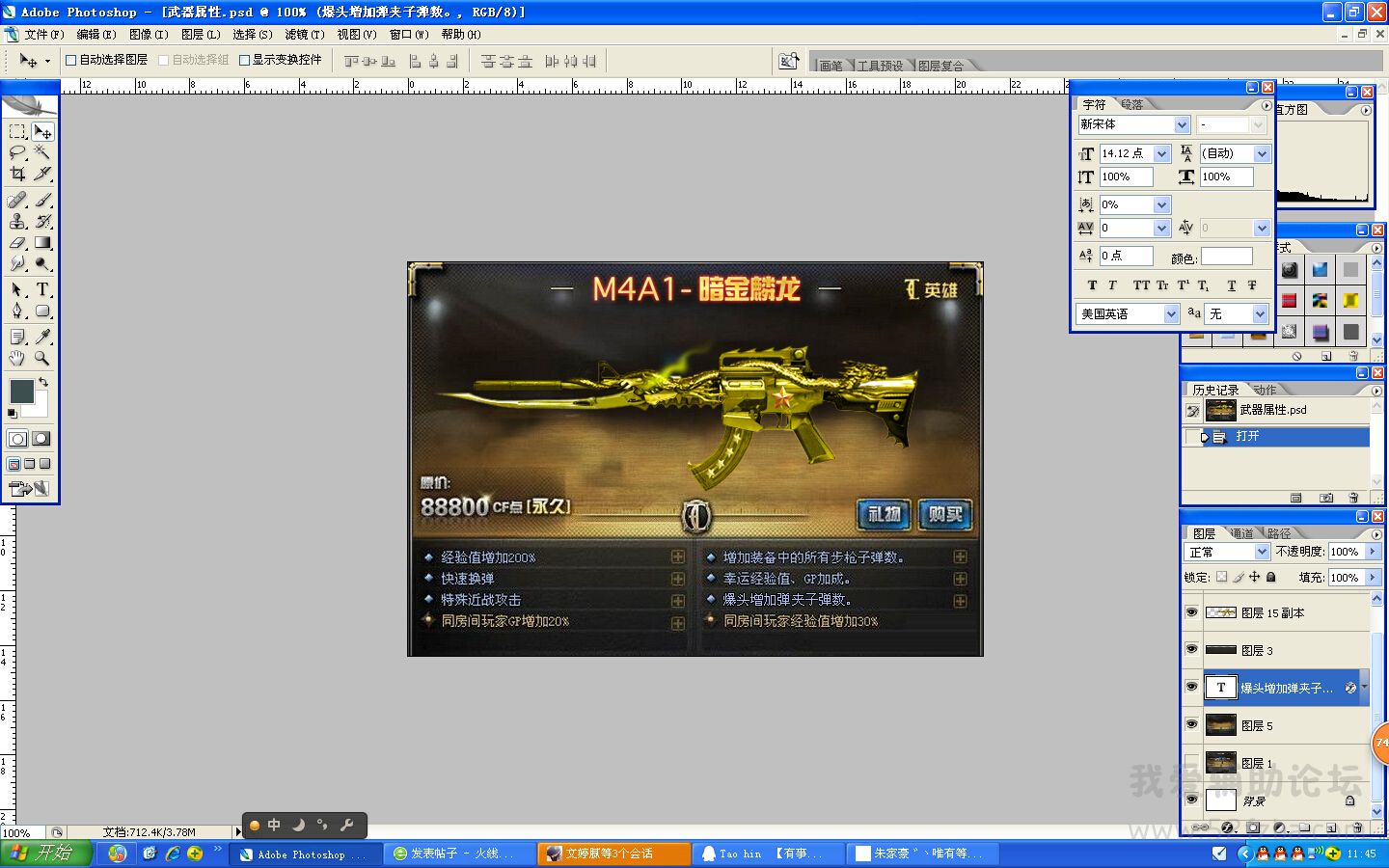Screen dimensions: 1389x868
Task: Enable the auto-select layer checkbox
Action: pos(71,60)
